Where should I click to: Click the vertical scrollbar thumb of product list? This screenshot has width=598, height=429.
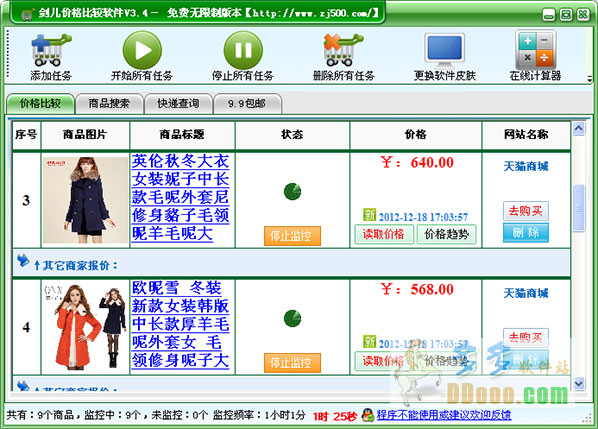point(579,208)
